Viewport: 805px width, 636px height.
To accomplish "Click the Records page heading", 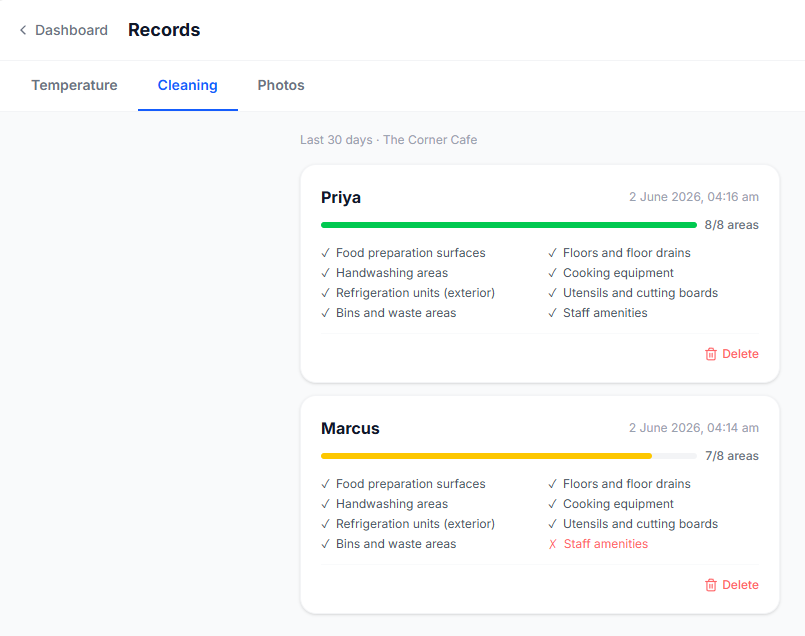I will coord(164,30).
